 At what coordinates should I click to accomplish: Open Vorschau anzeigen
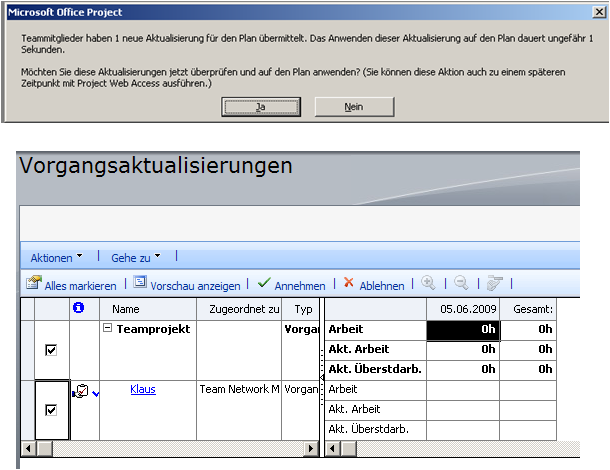[195, 286]
